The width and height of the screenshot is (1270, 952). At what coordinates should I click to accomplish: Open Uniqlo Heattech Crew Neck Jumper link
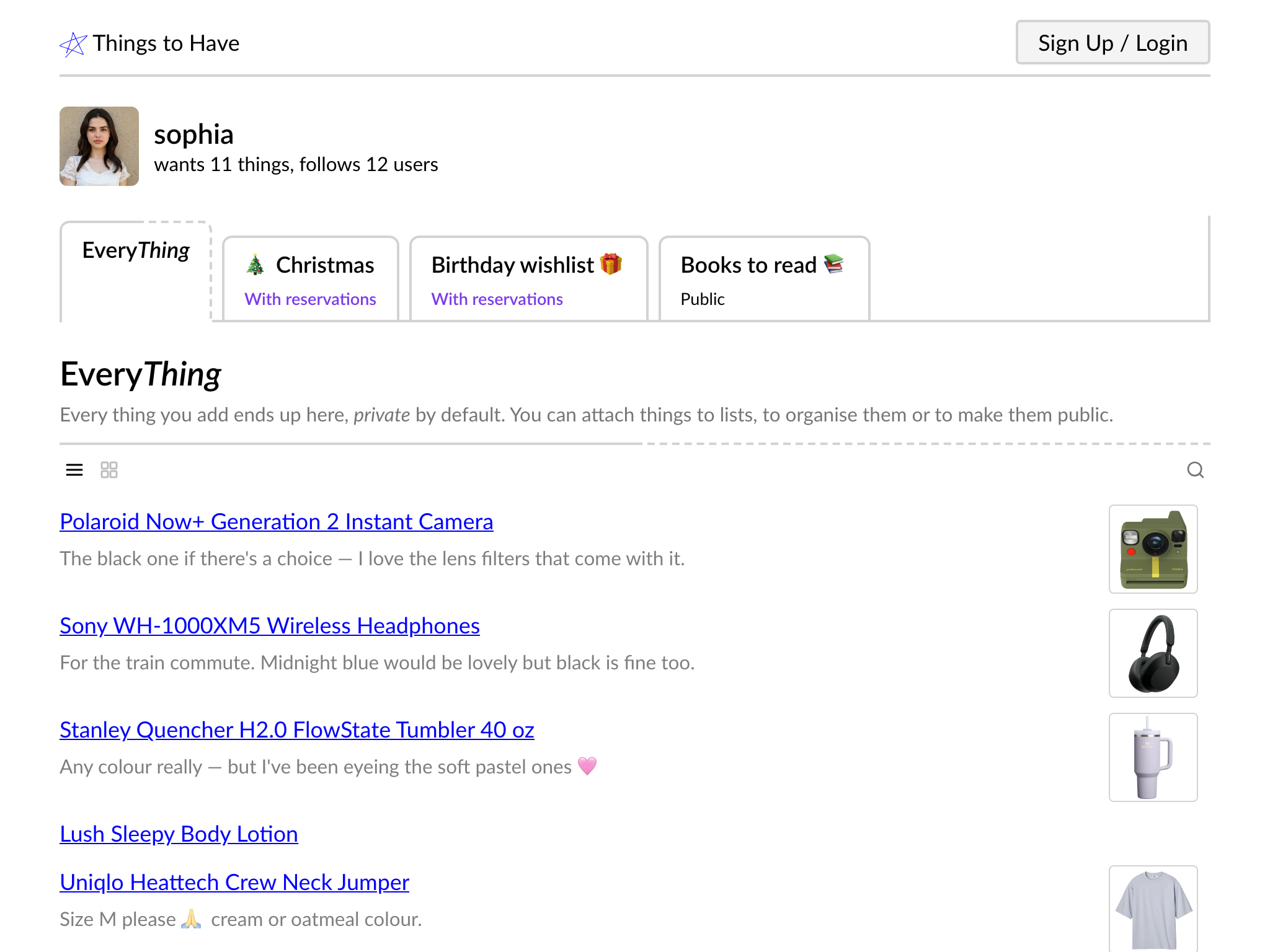tap(234, 883)
